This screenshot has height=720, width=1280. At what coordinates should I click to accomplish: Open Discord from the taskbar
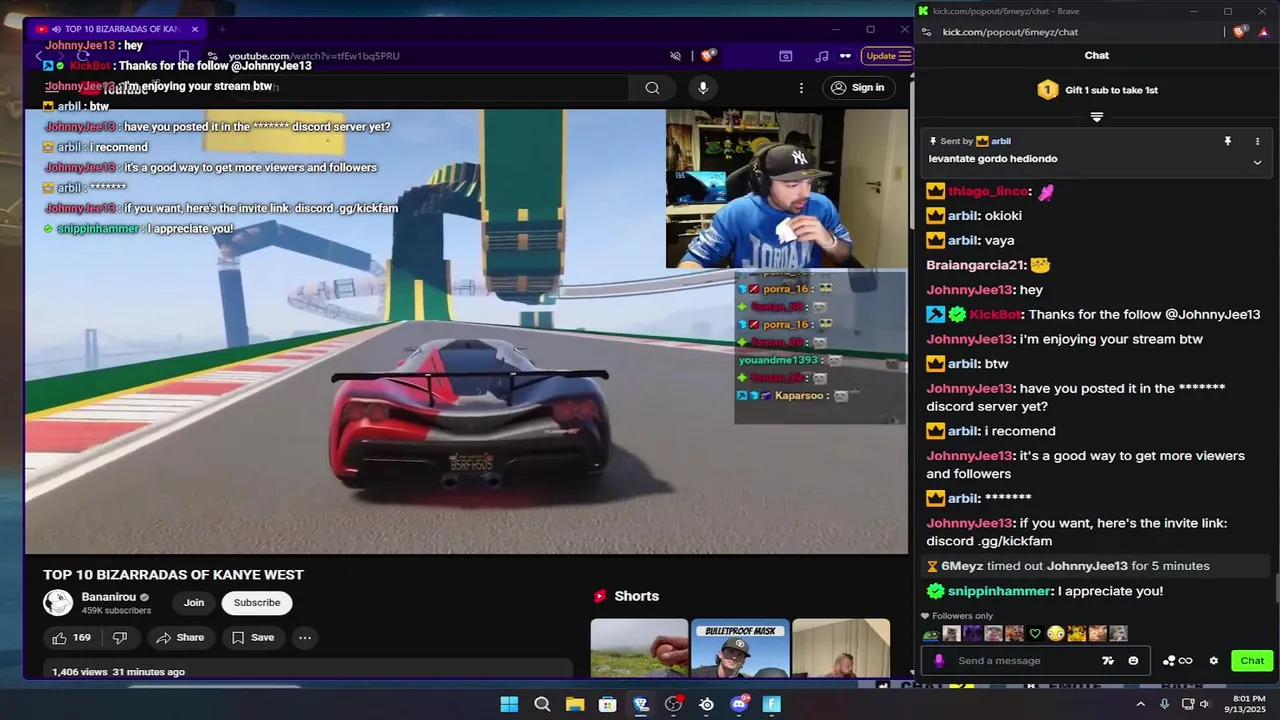tap(739, 704)
